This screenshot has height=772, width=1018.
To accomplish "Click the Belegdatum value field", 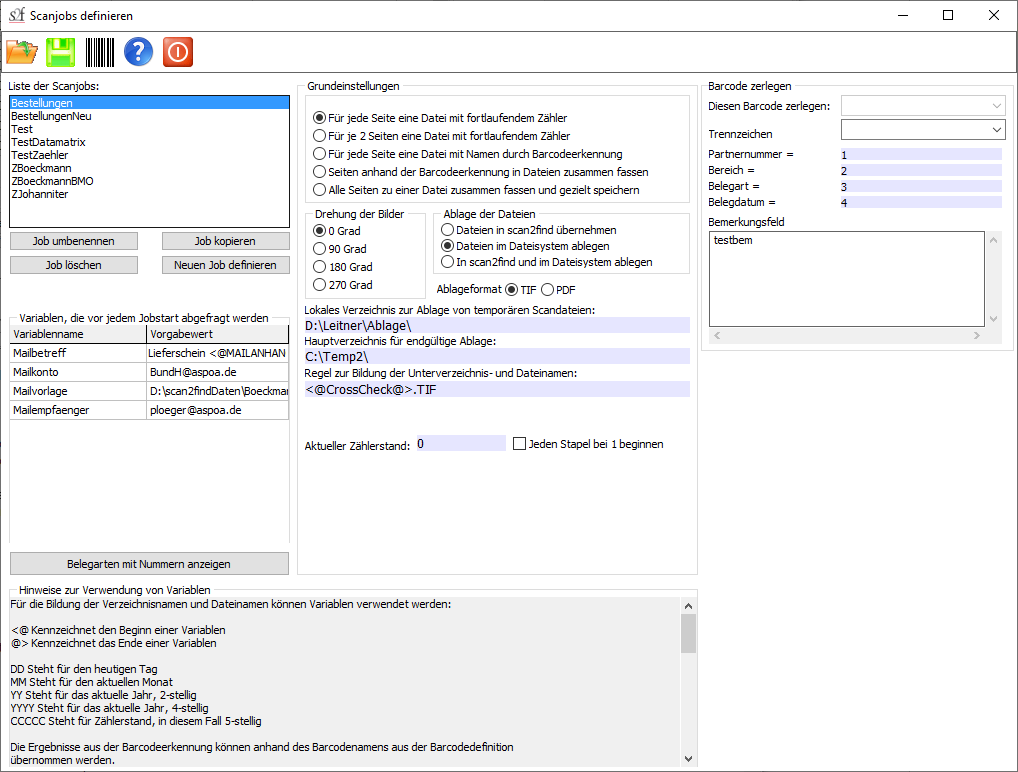I will (921, 203).
